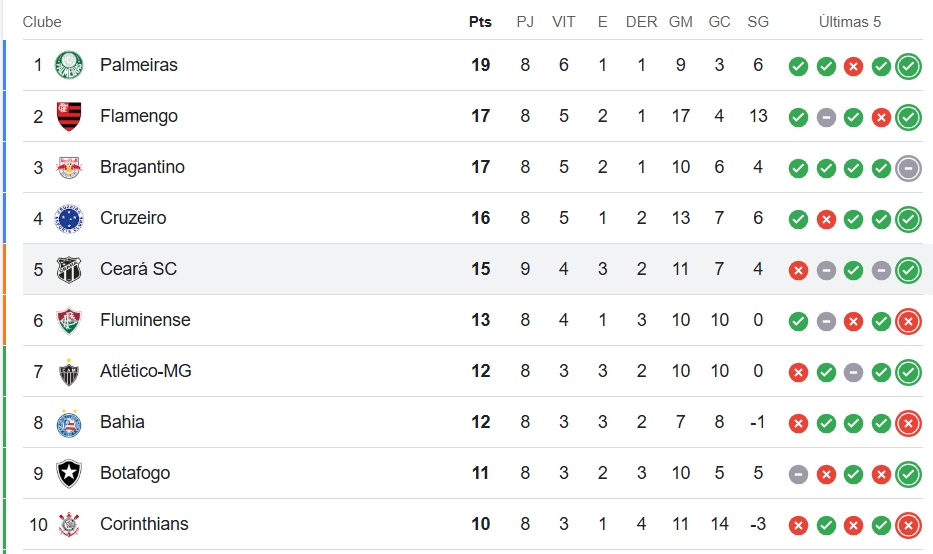Click the Bragantino club crest
Viewport: 933px width, 554px height.
[69, 167]
